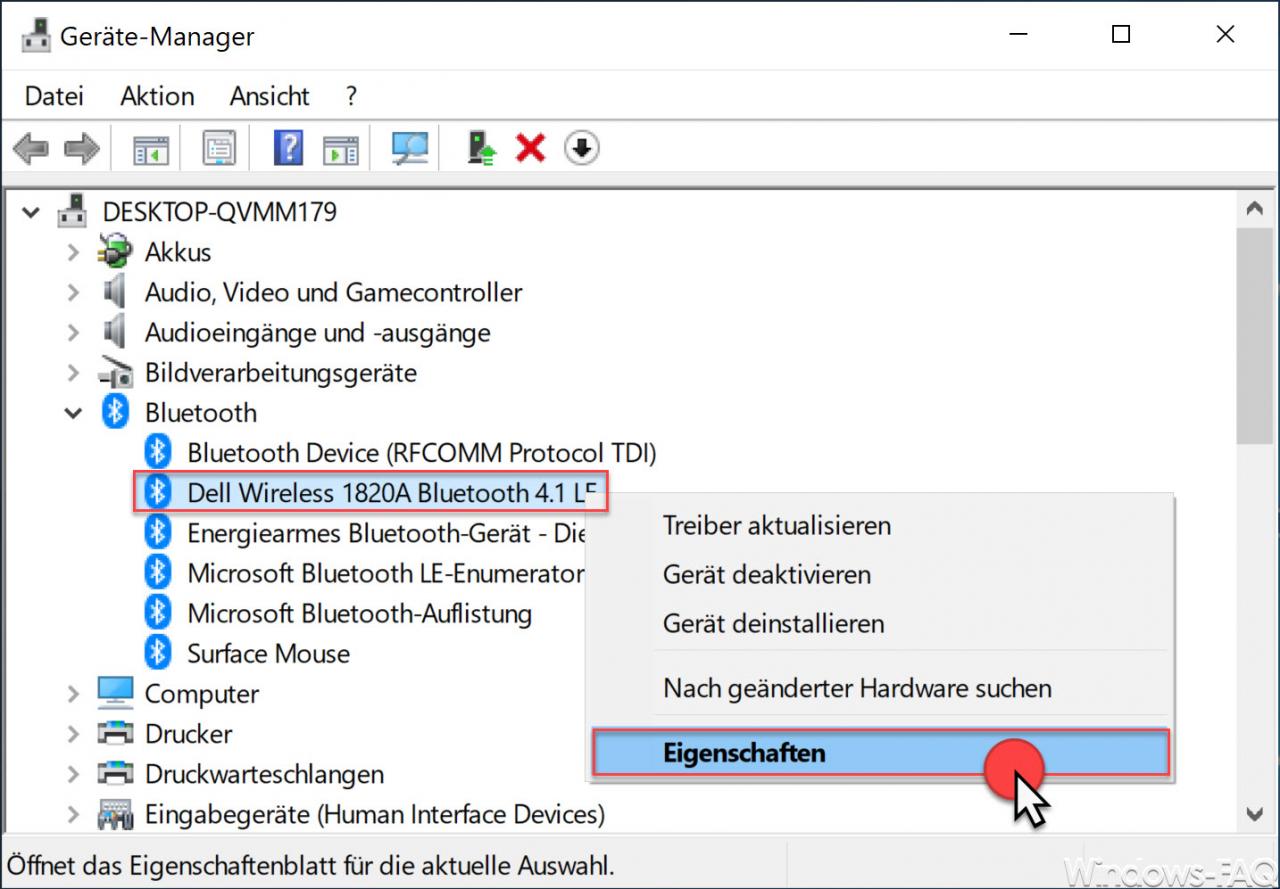The width and height of the screenshot is (1280, 889).
Task: Click Bluetooth icon of the Bluetooth category
Action: (x=115, y=412)
